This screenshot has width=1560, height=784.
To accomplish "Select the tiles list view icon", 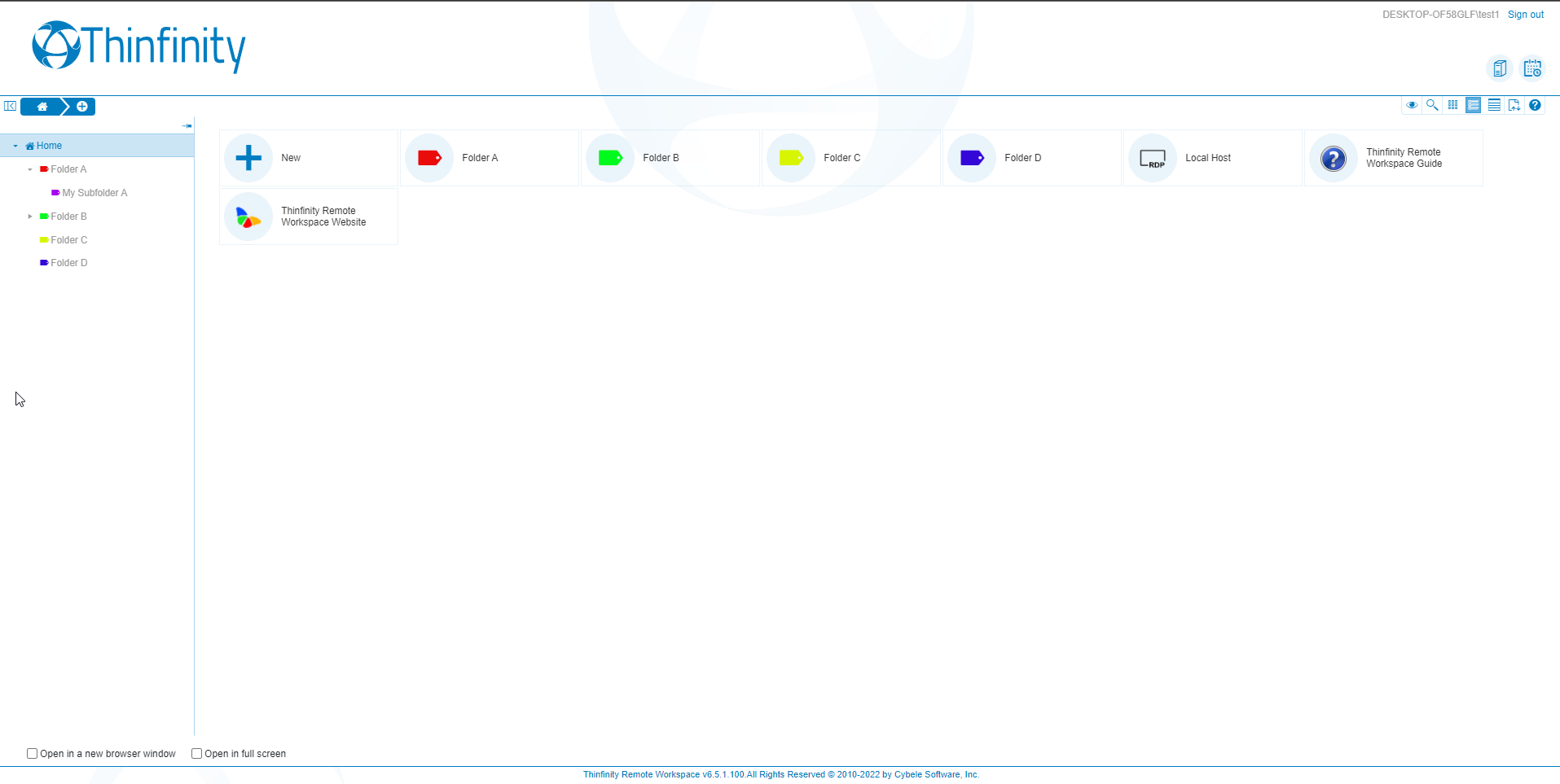I will [1474, 105].
